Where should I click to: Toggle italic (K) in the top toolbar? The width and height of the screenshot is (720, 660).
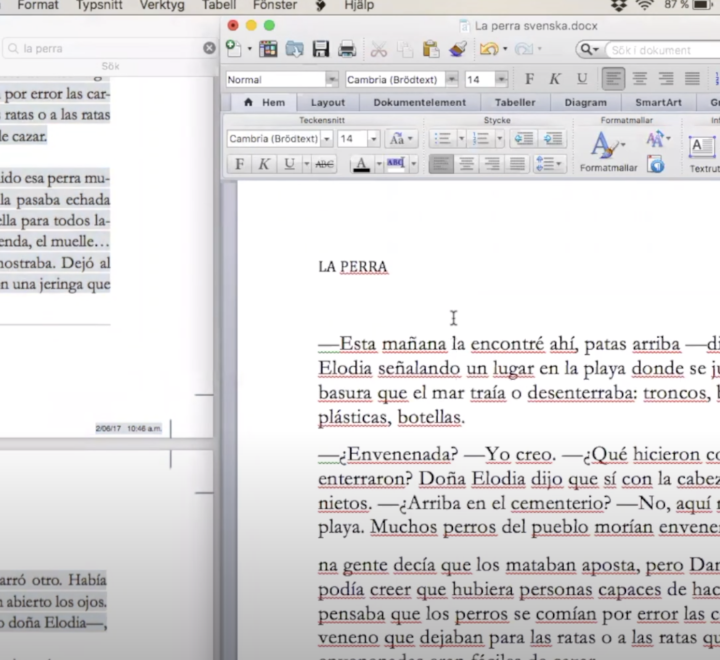555,79
